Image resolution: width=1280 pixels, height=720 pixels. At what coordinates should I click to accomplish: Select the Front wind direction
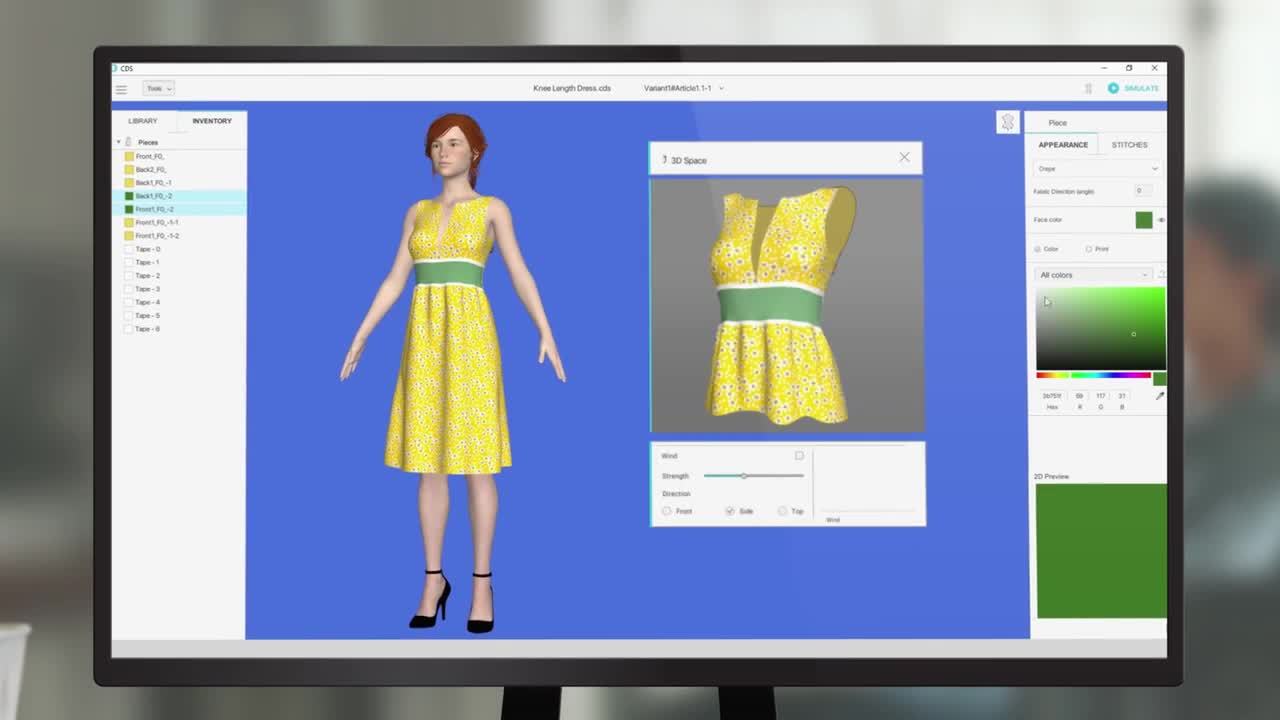point(667,511)
